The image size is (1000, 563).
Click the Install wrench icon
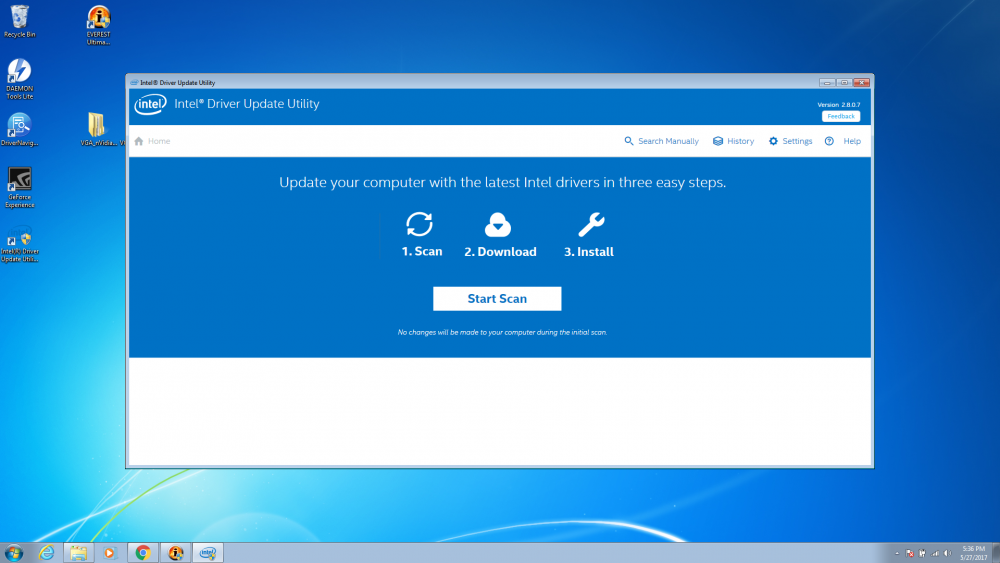click(x=591, y=224)
